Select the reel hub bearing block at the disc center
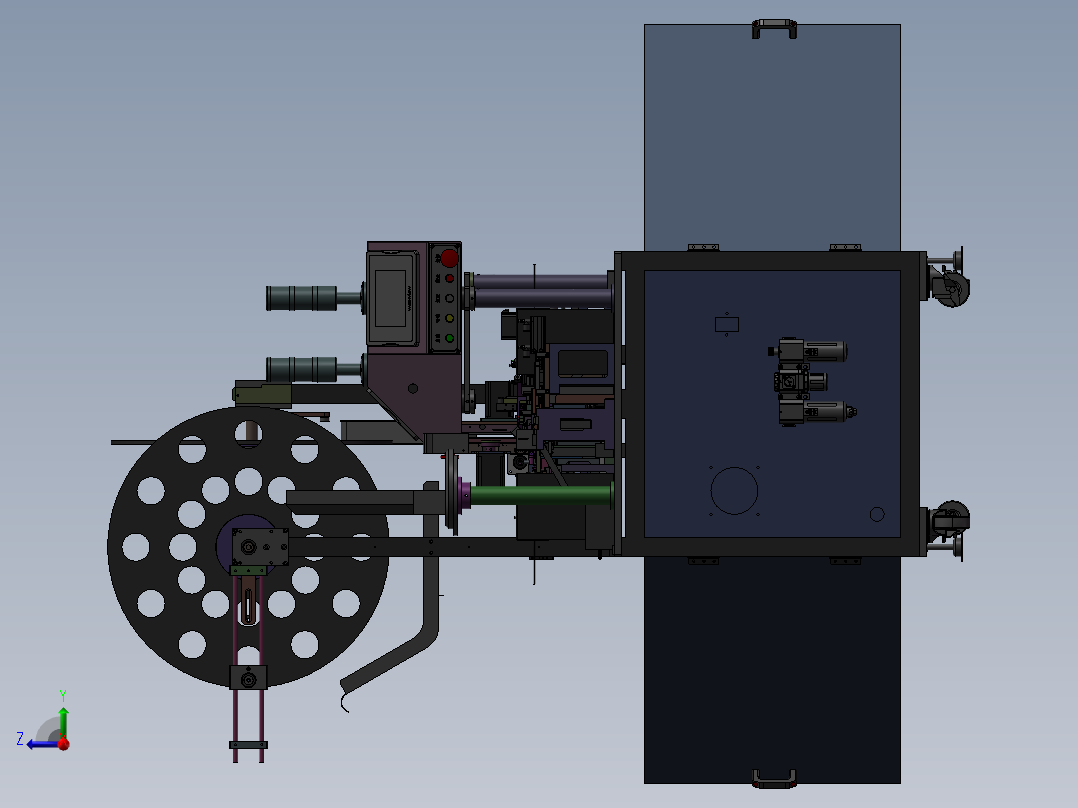 260,548
